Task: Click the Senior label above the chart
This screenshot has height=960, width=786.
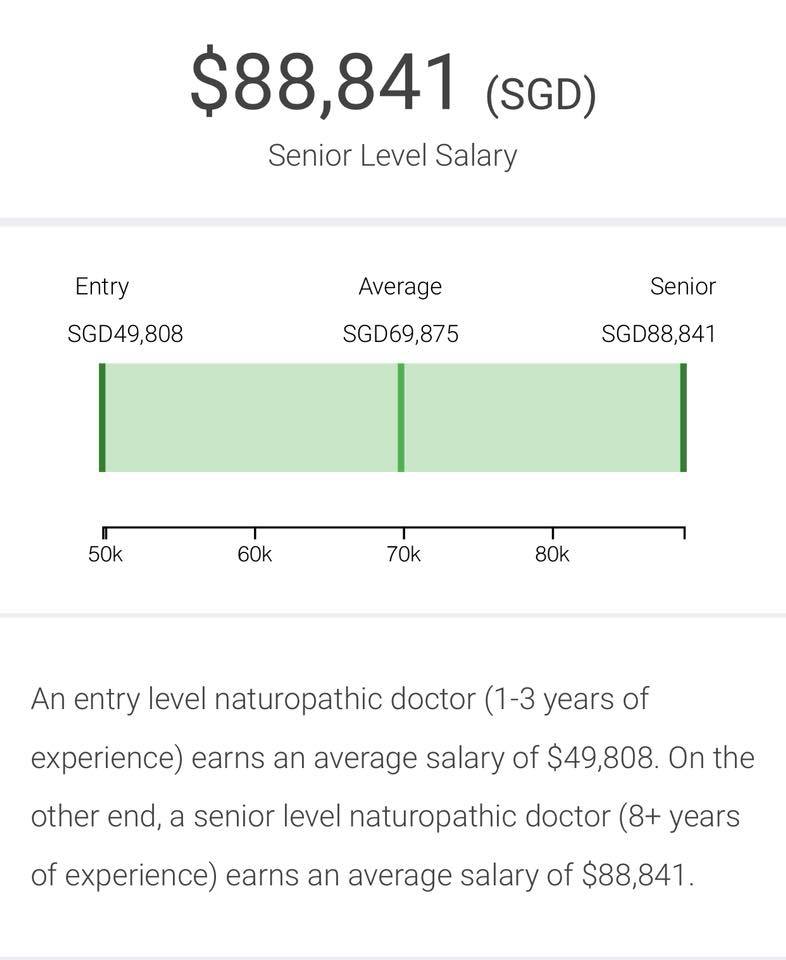Action: tap(683, 286)
